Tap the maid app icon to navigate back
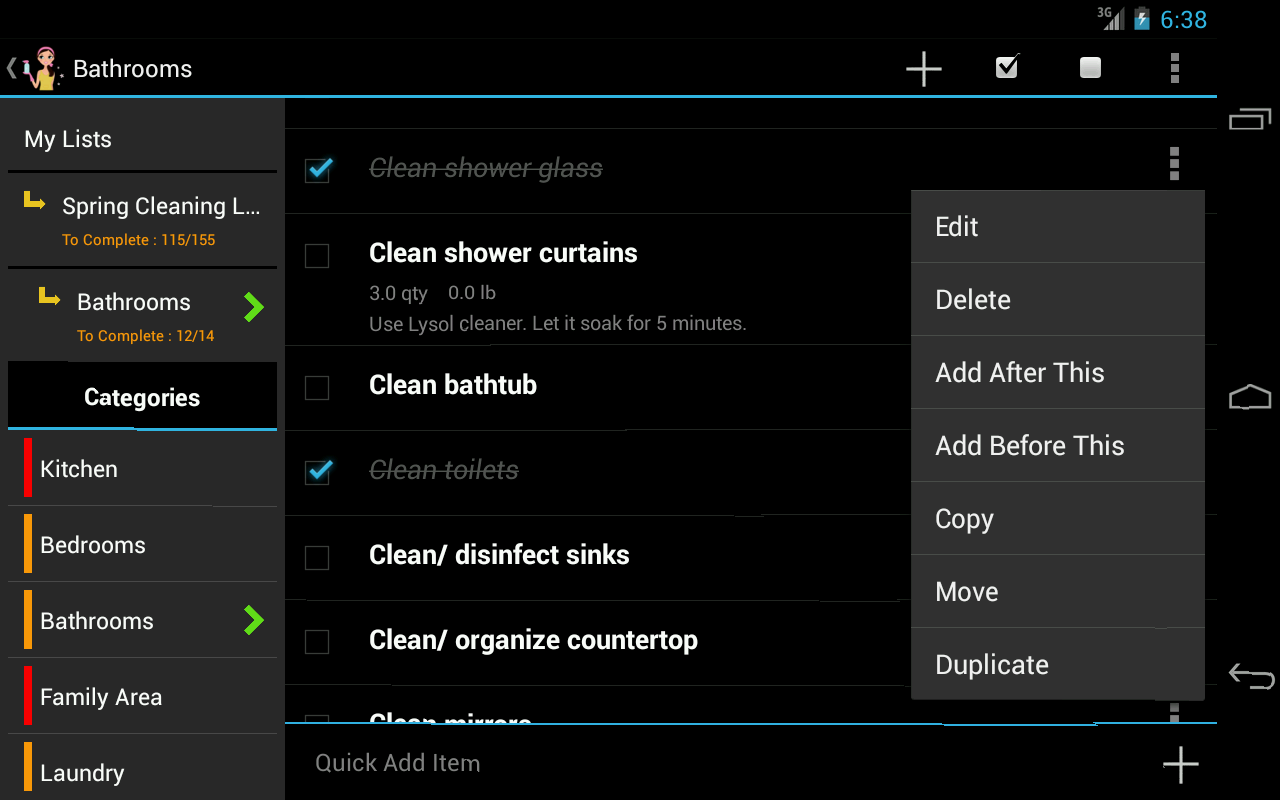 tap(38, 68)
